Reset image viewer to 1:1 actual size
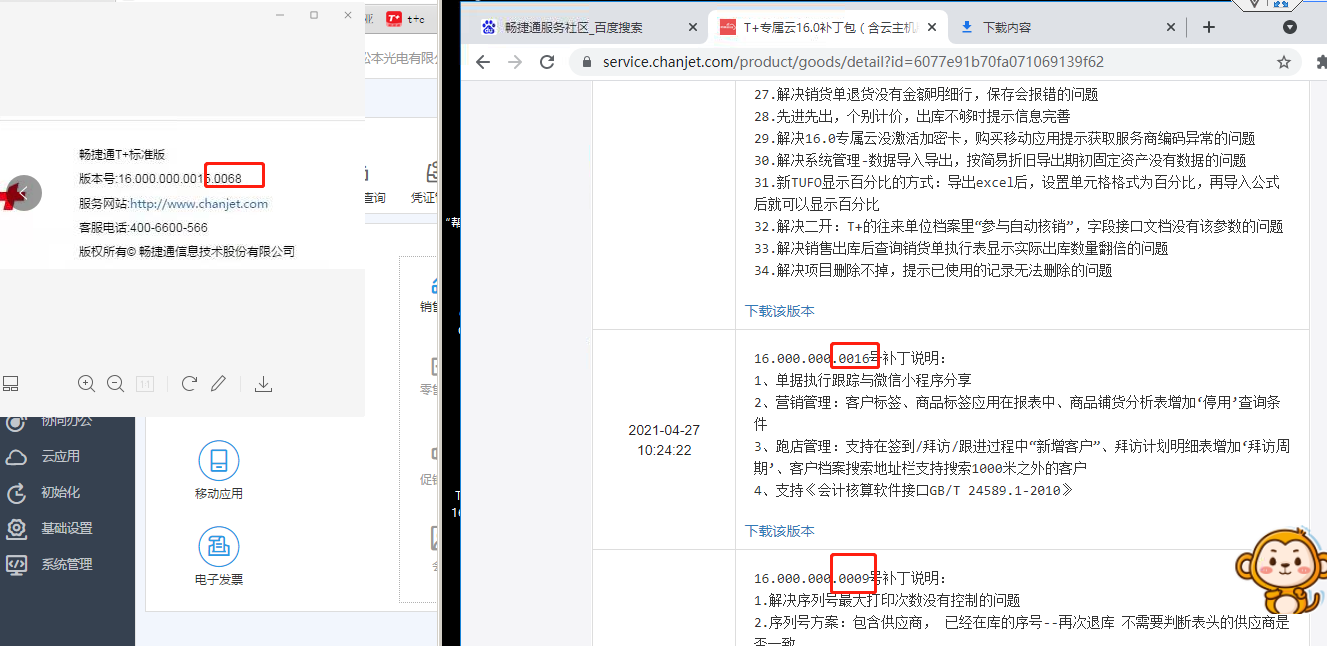1327x646 pixels. pos(145,383)
